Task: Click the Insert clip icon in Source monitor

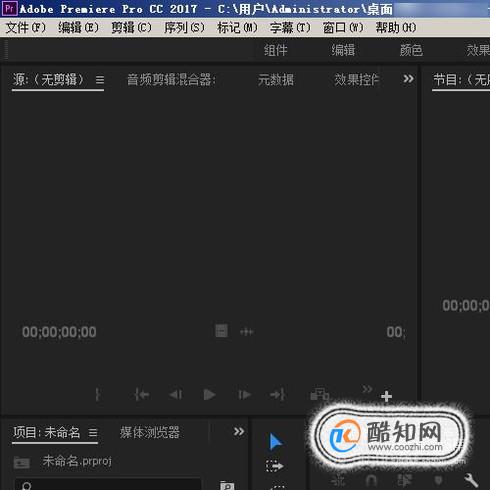Action: [319, 395]
